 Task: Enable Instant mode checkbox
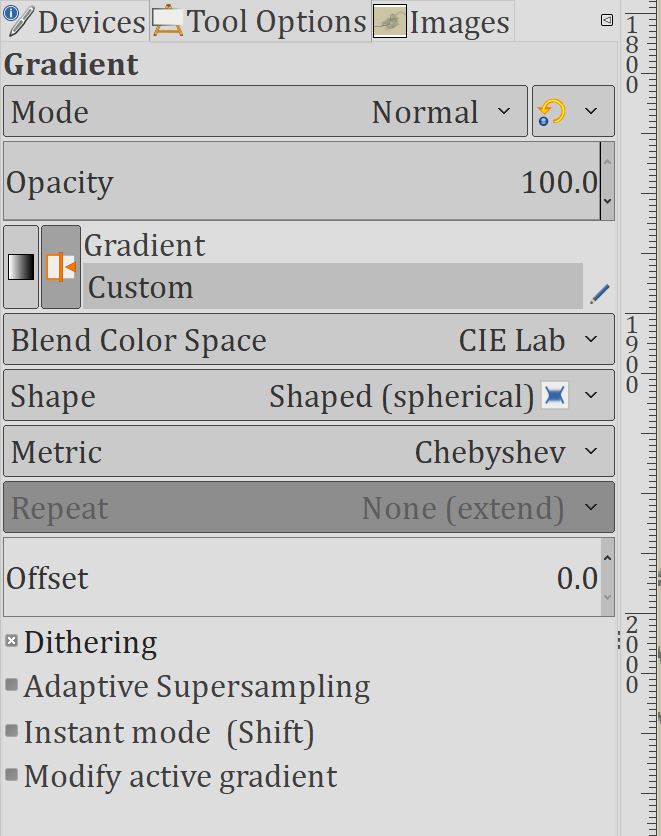click(12, 732)
